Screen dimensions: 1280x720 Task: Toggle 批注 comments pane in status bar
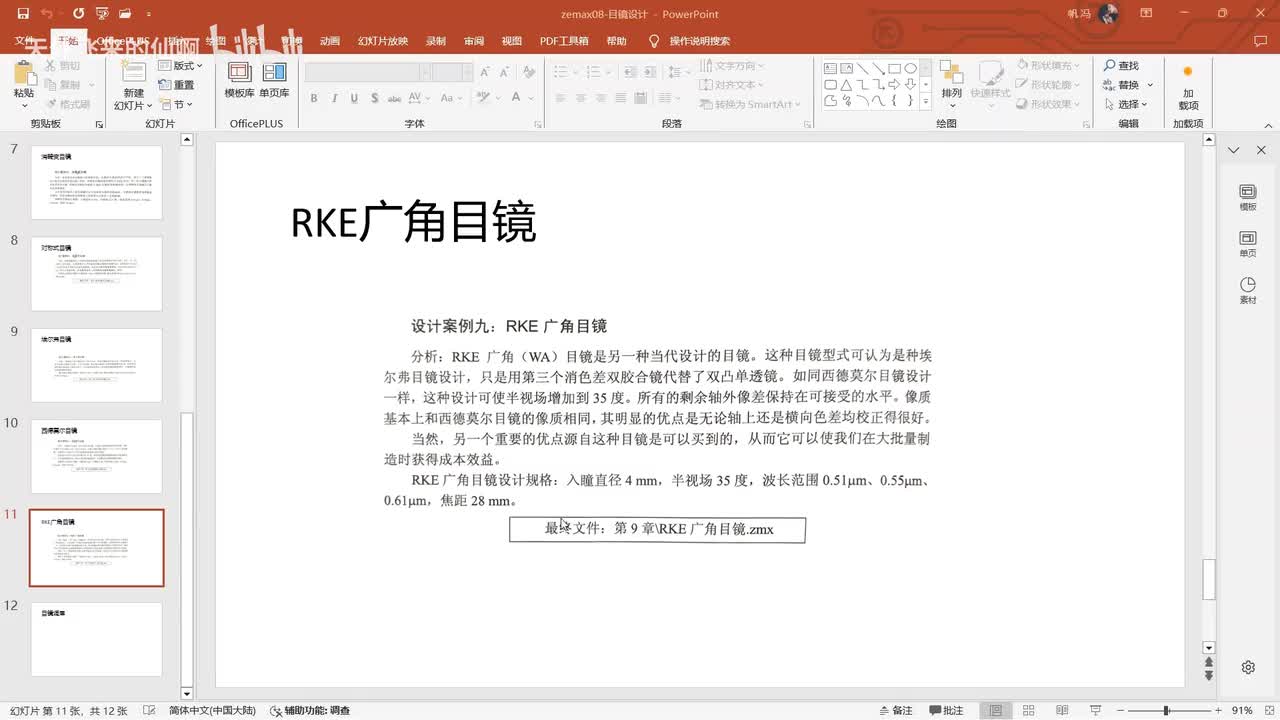pos(946,710)
